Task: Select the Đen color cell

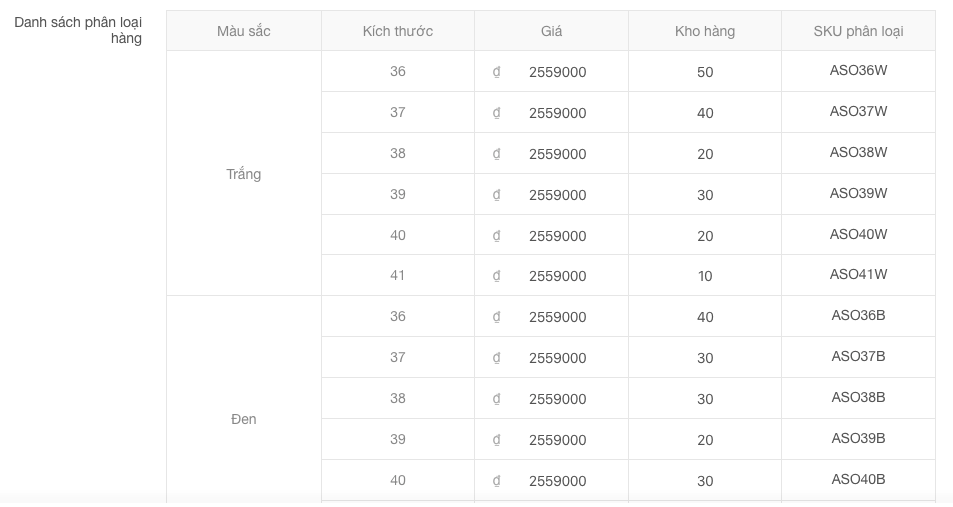Action: (244, 419)
